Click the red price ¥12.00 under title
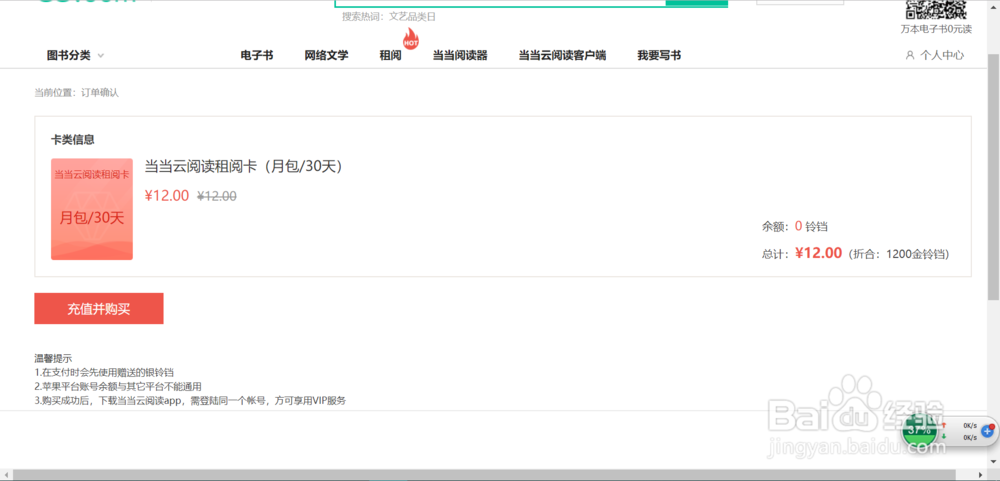This screenshot has width=1000, height=481. tap(167, 196)
